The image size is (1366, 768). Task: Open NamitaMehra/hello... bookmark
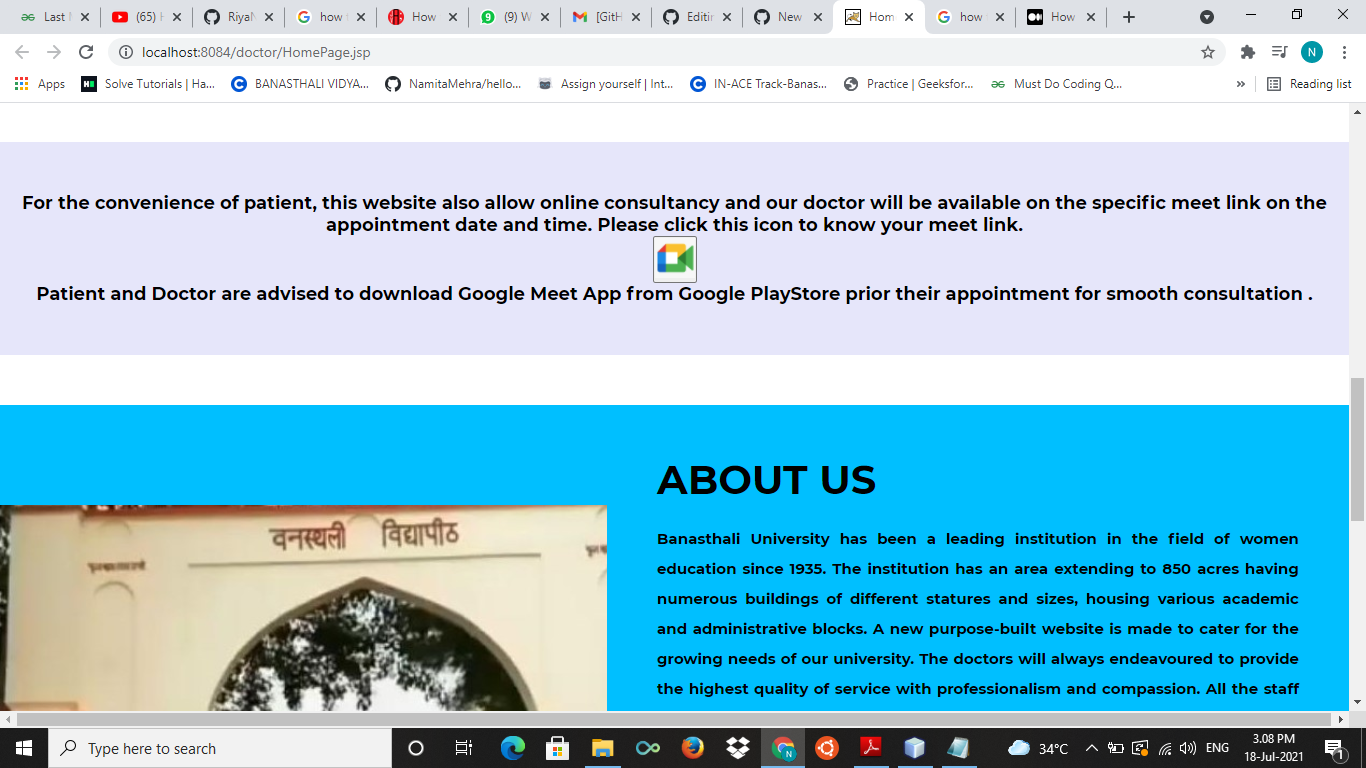(454, 84)
